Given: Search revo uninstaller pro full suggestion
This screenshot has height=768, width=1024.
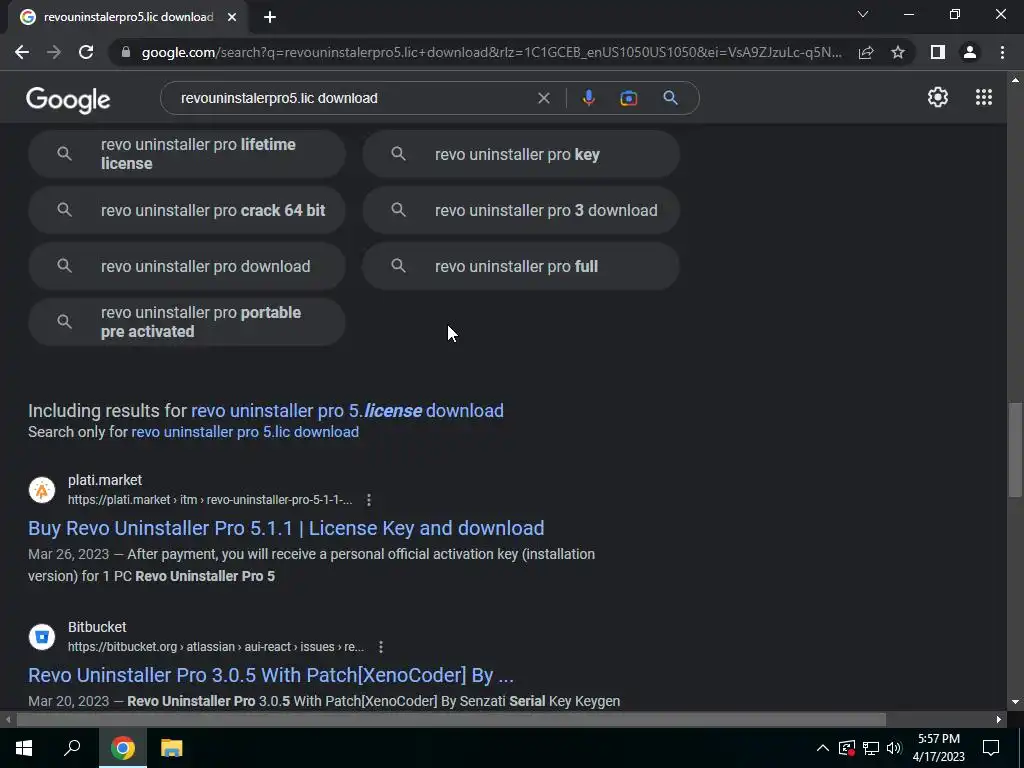Looking at the screenshot, I should [521, 266].
